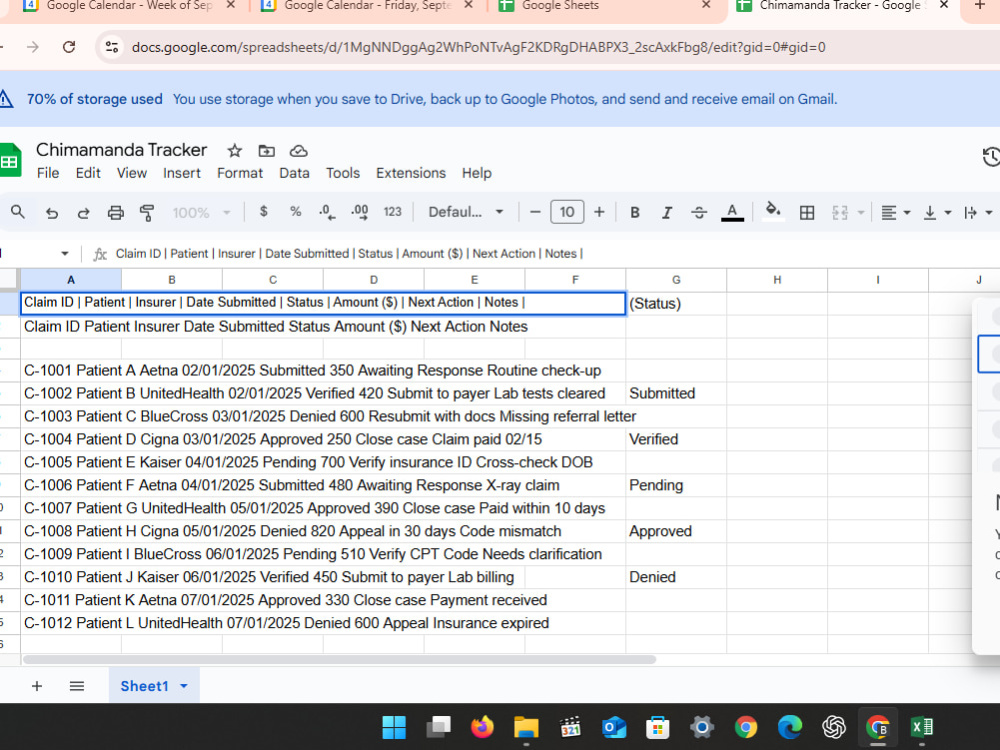Open the Default font dropdown
This screenshot has height=750, width=1000.
(466, 212)
